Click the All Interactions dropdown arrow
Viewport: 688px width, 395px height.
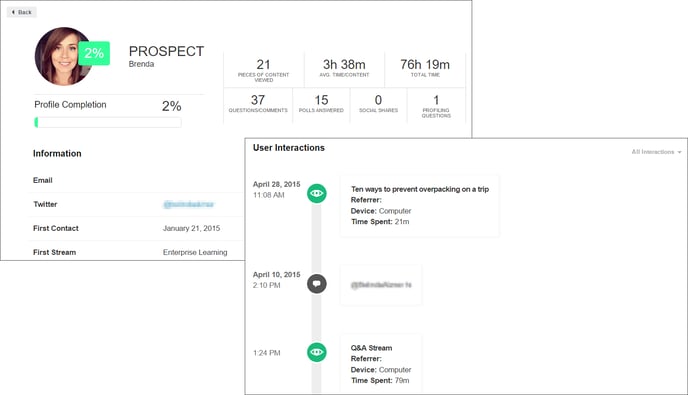pos(679,152)
